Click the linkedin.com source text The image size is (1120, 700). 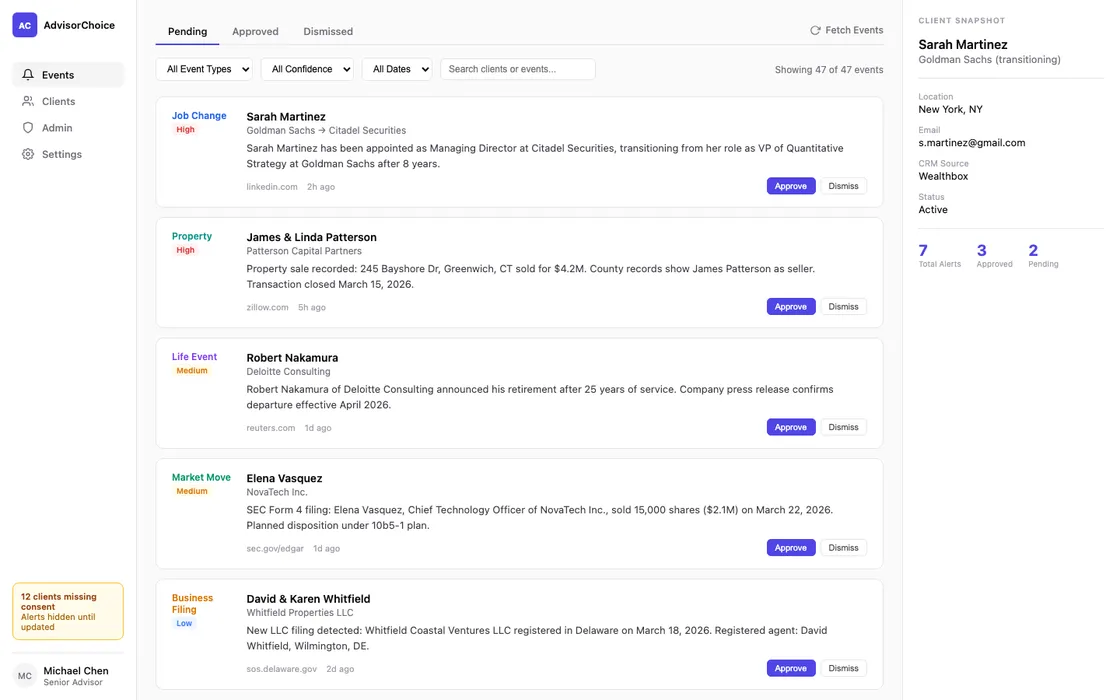271,187
